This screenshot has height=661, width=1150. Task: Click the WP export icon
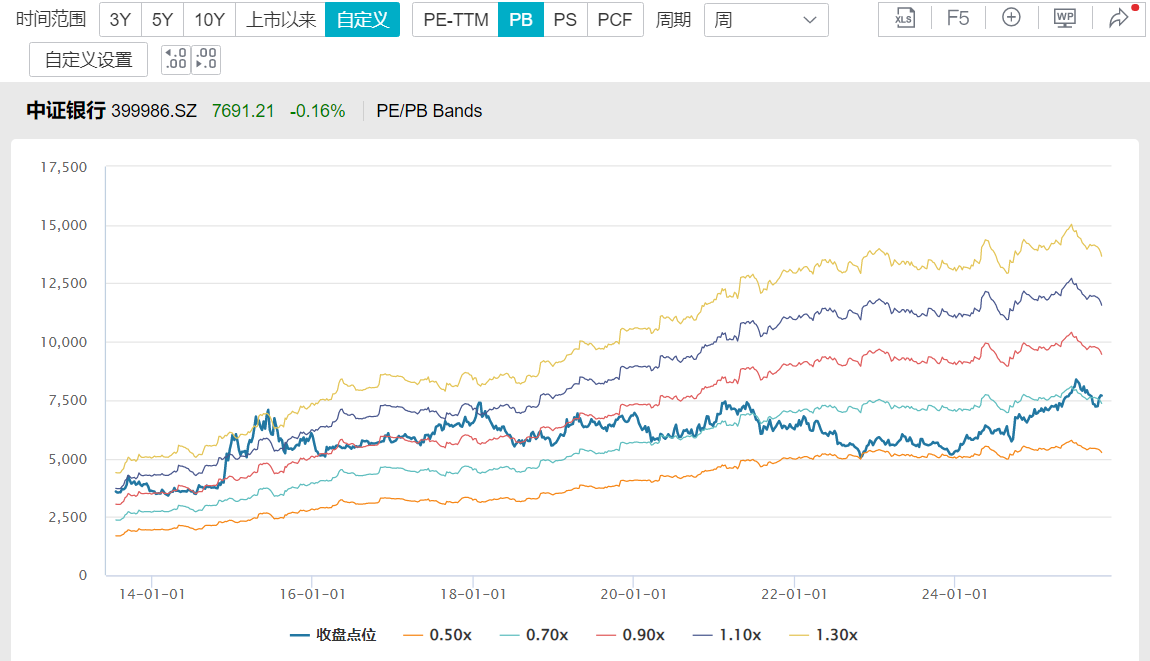tap(1064, 19)
